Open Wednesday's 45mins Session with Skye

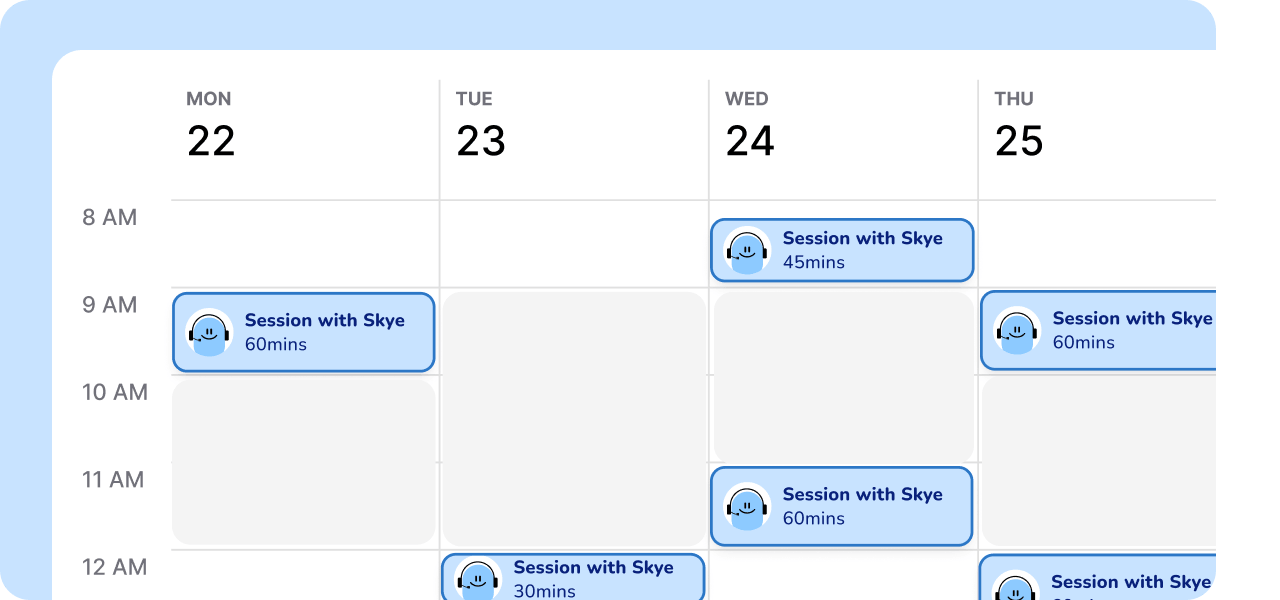[842, 250]
